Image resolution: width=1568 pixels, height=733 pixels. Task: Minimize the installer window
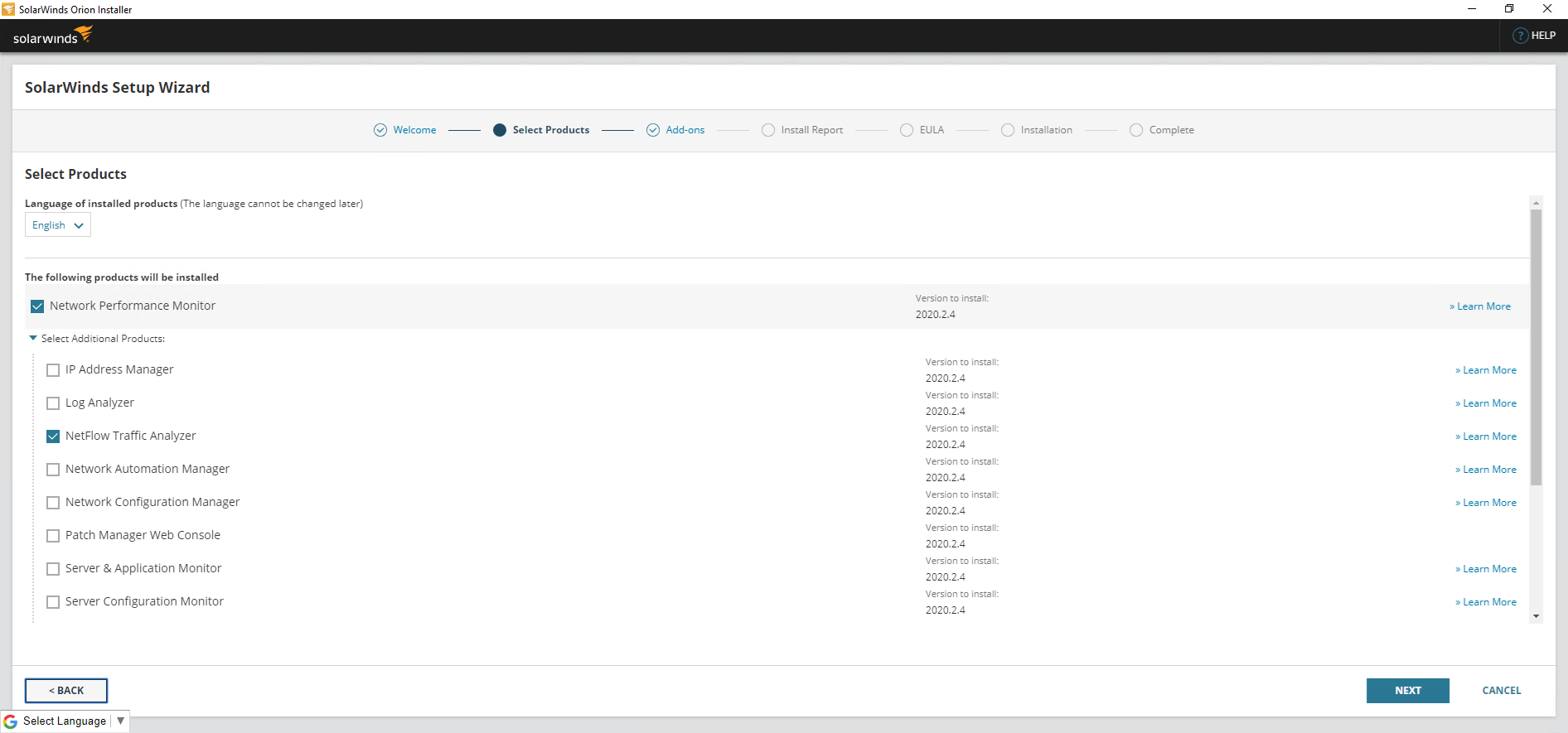point(1471,9)
